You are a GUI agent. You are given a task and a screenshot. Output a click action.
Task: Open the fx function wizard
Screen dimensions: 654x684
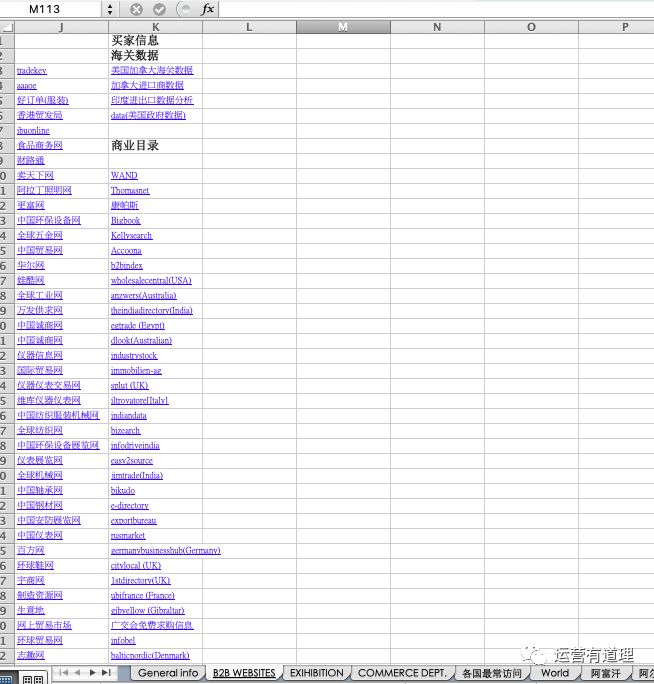(x=207, y=9)
